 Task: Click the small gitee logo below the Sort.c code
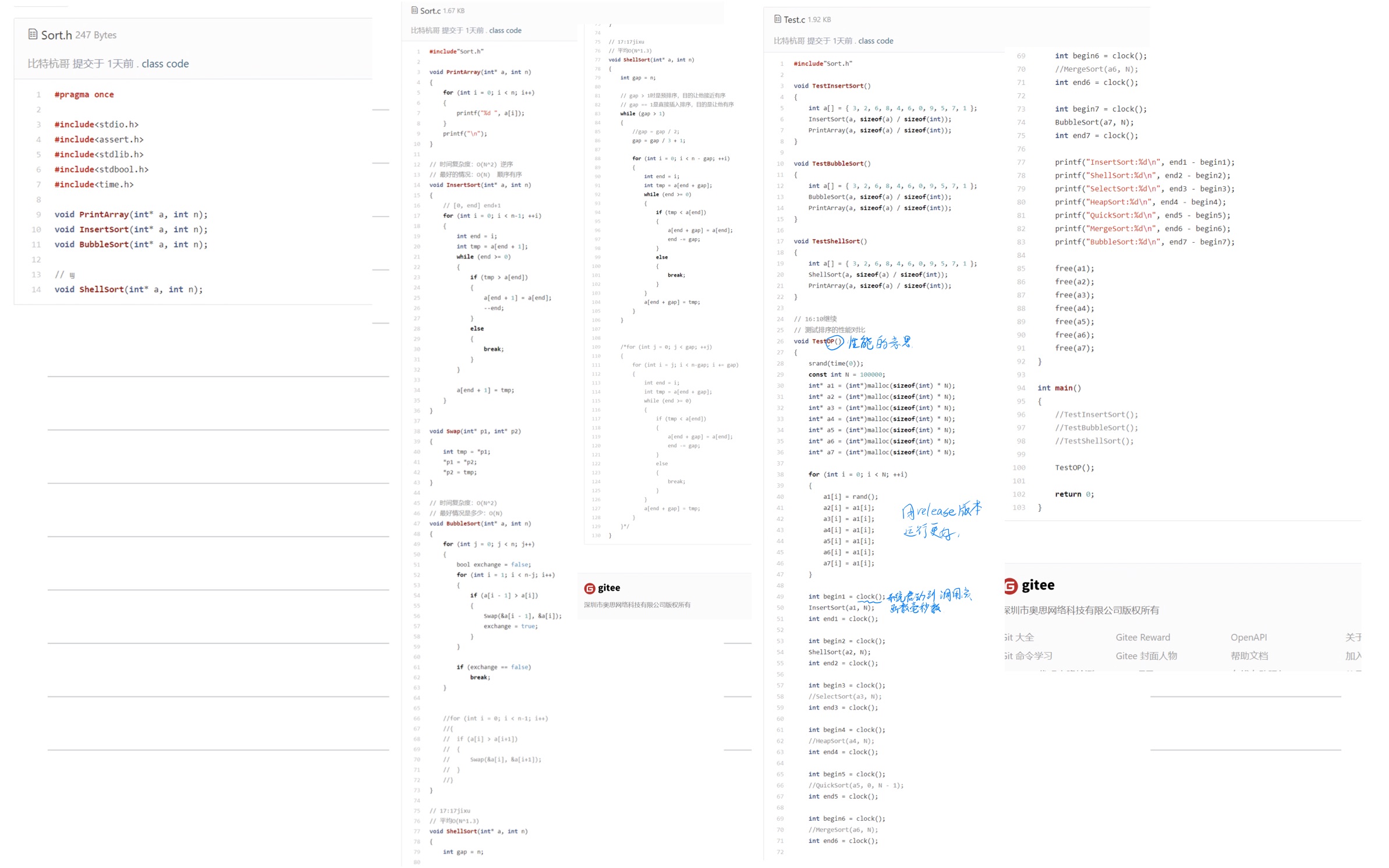point(603,588)
